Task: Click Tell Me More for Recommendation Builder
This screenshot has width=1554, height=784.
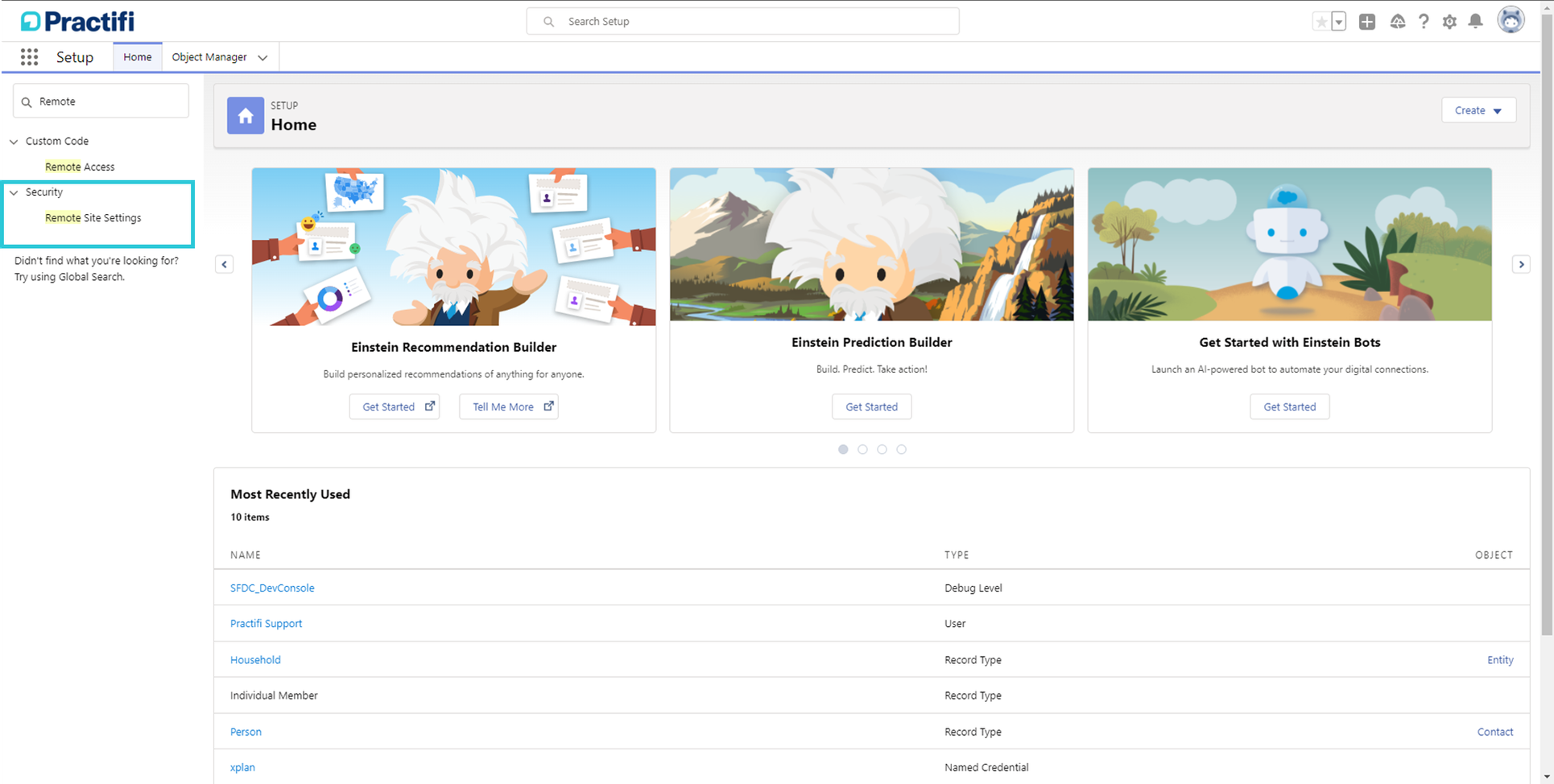Action: (x=509, y=406)
